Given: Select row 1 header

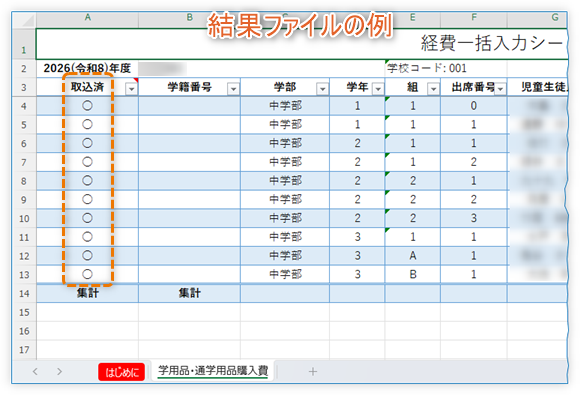Looking at the screenshot, I should pos(24,44).
